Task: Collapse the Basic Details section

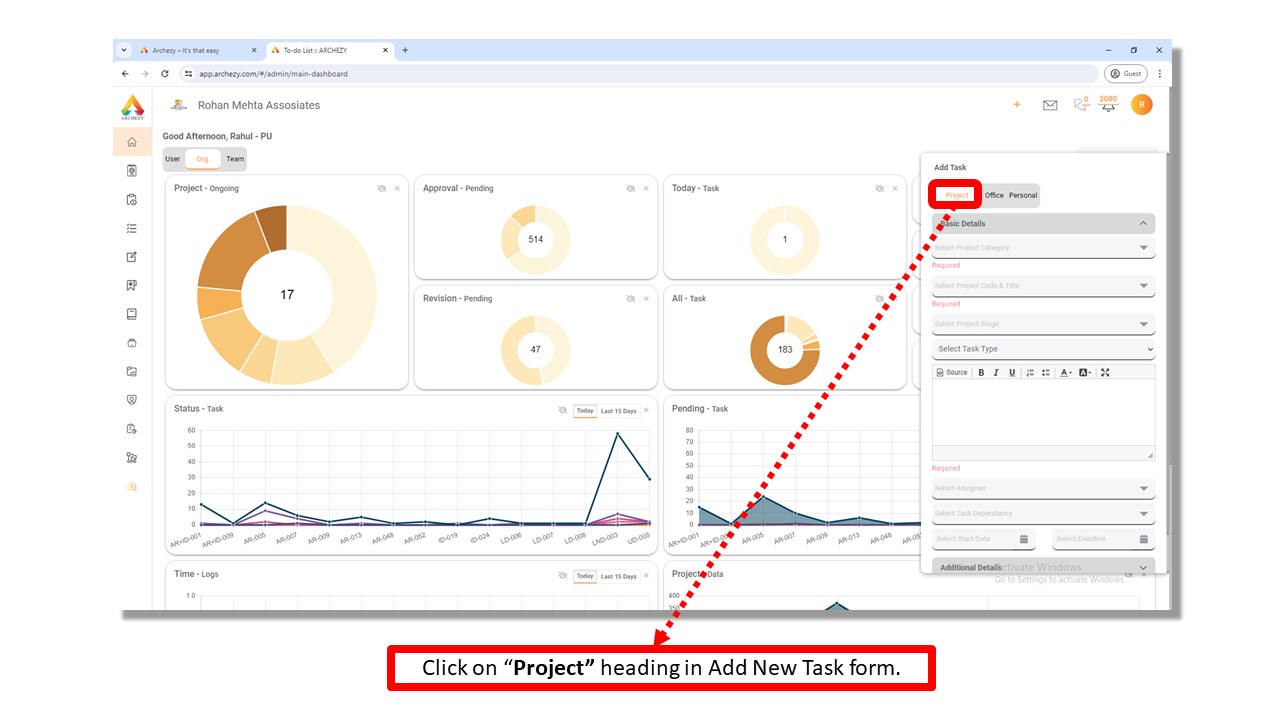Action: [x=1043, y=224]
